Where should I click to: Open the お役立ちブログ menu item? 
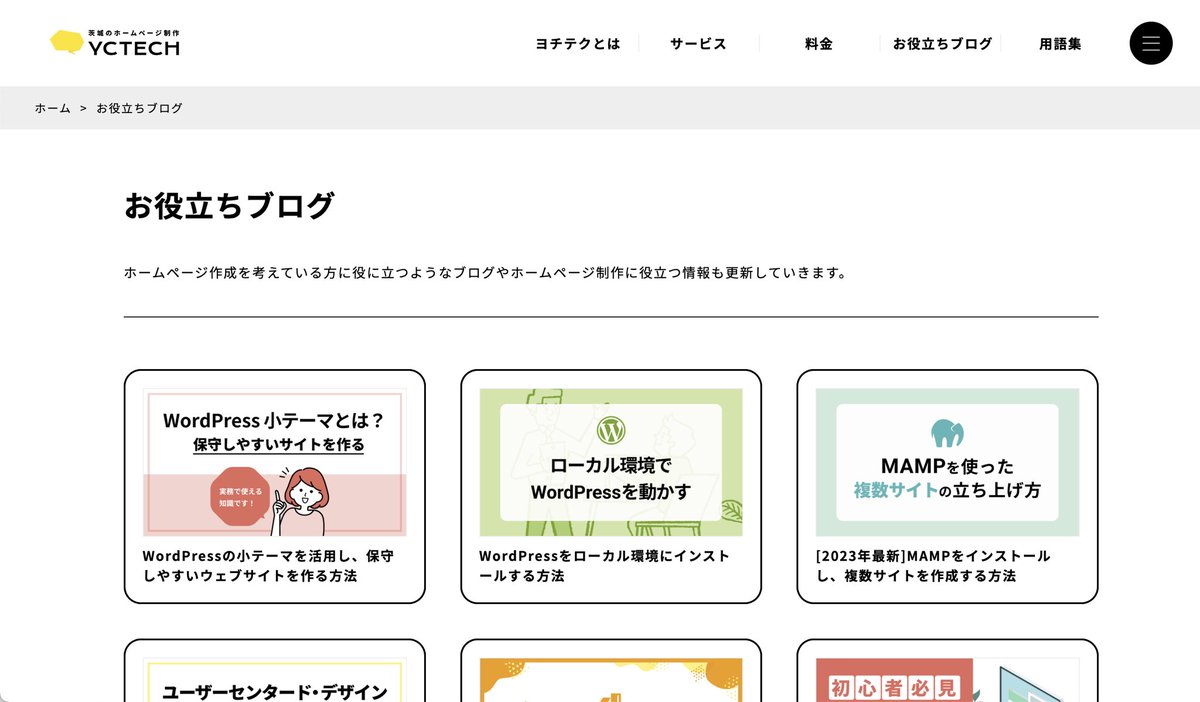coord(942,44)
